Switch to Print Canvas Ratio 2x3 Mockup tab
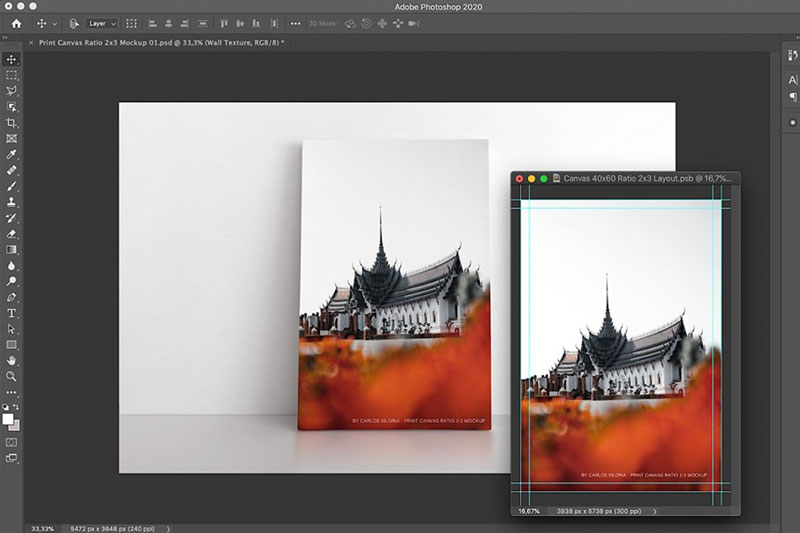The width and height of the screenshot is (800, 533). click(161, 43)
